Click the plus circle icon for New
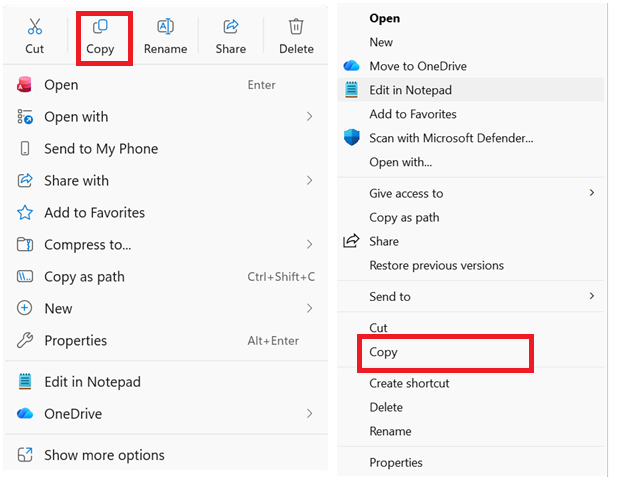The width and height of the screenshot is (629, 483). point(25,308)
